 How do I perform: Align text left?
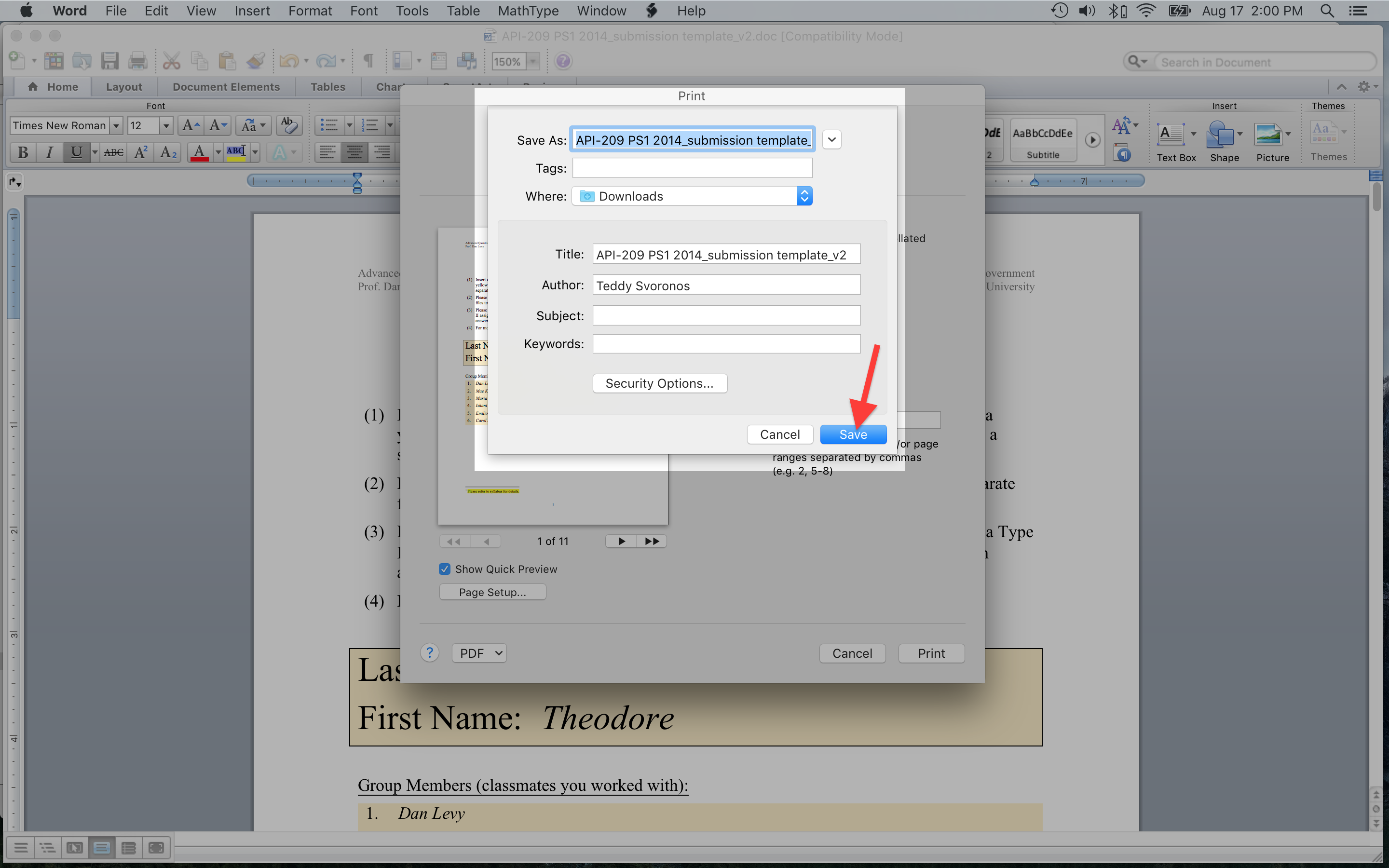point(328,153)
